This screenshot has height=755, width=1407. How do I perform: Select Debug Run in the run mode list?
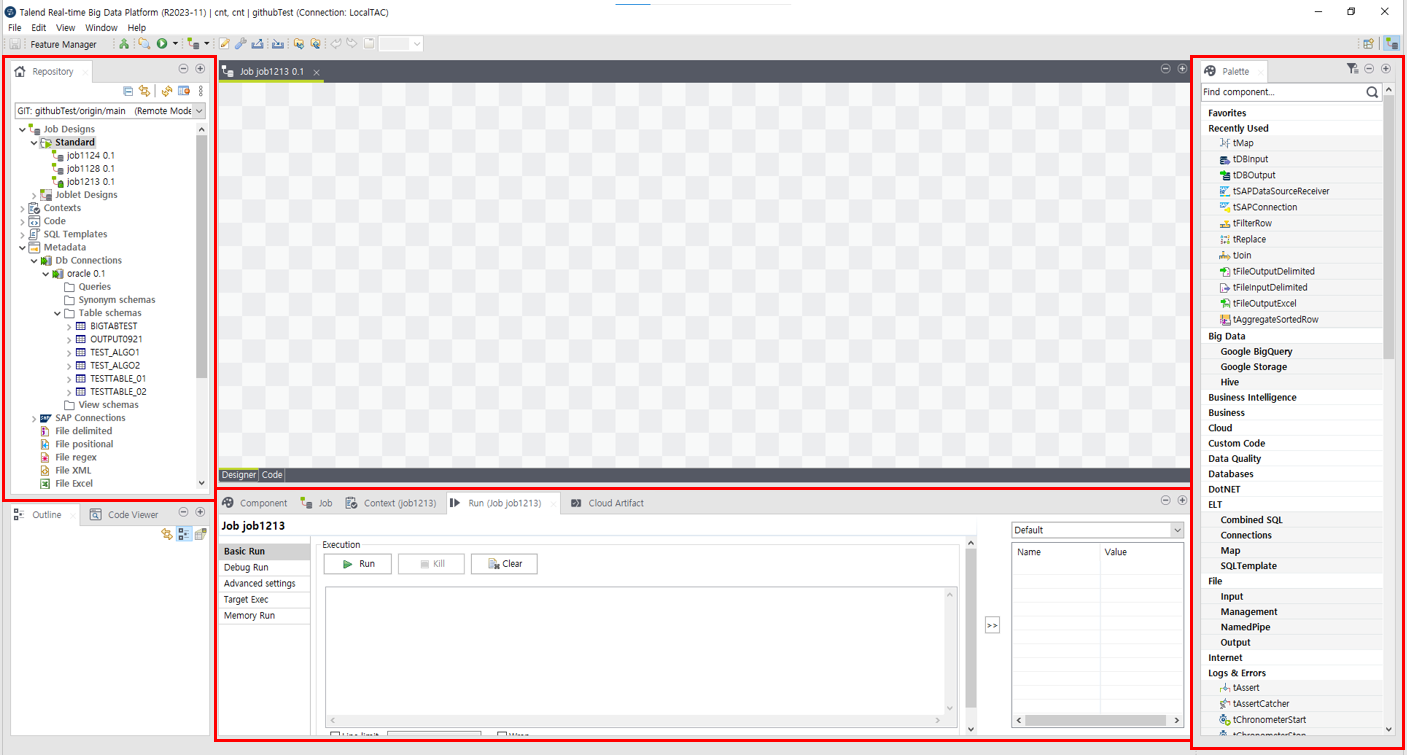[265, 567]
